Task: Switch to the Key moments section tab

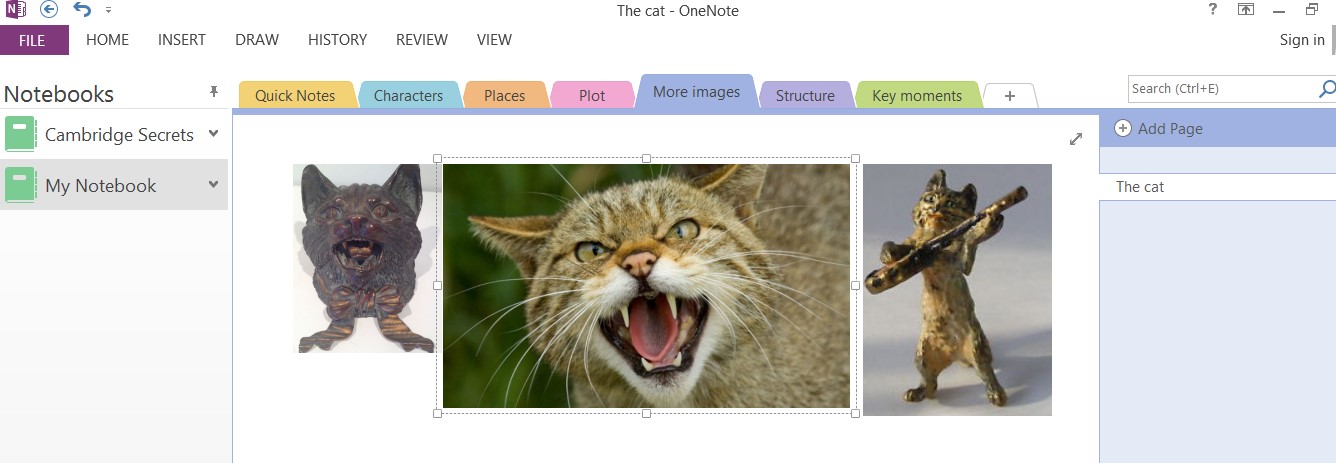Action: pyautogui.click(x=917, y=96)
